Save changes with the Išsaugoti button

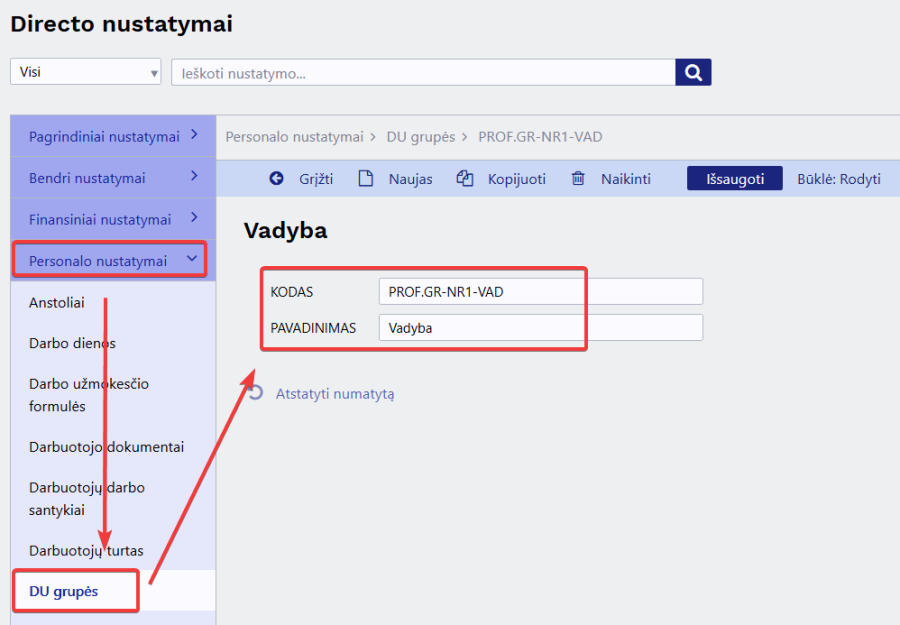click(735, 178)
